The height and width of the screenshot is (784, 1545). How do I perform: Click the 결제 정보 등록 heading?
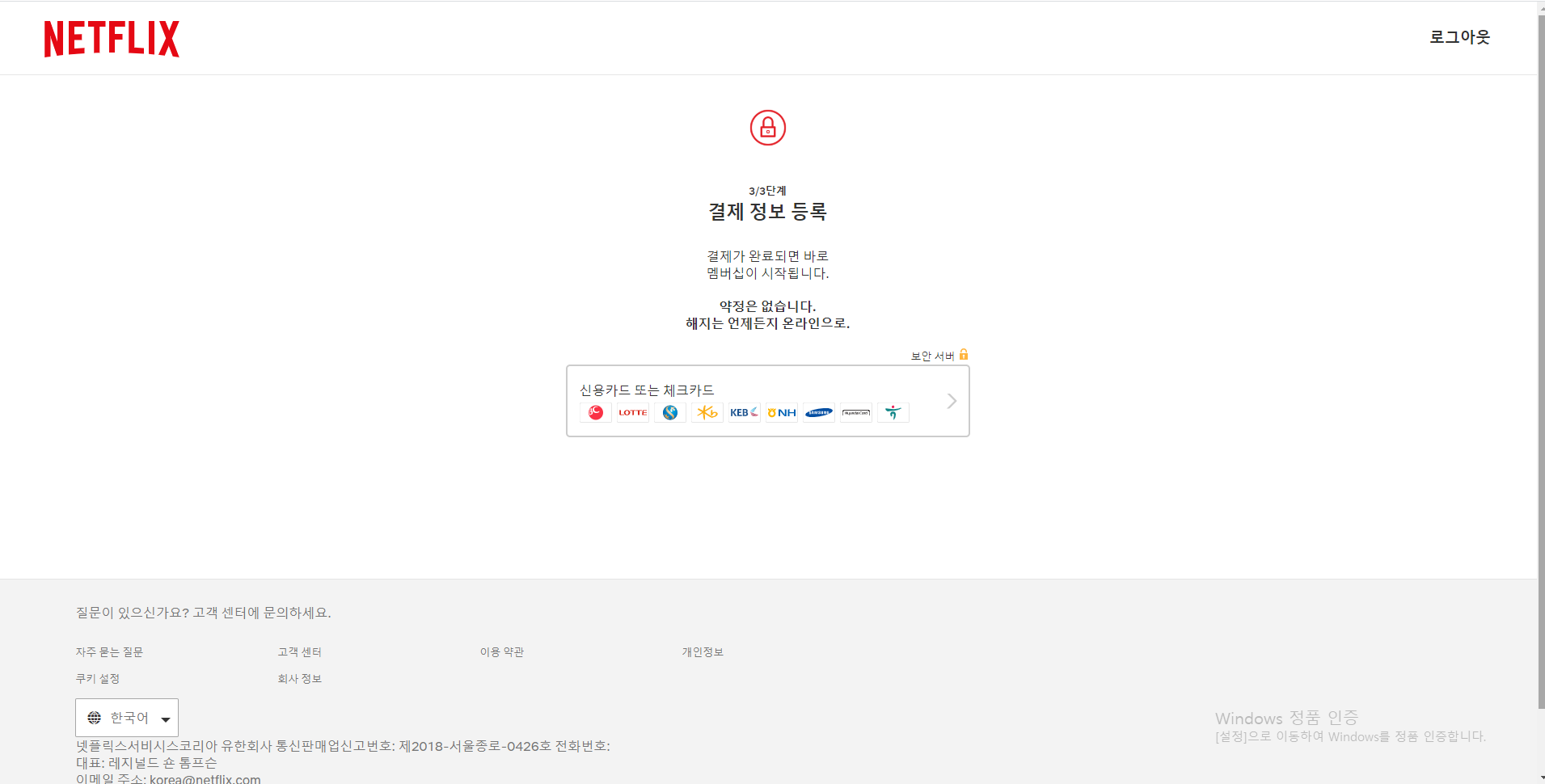[767, 212]
